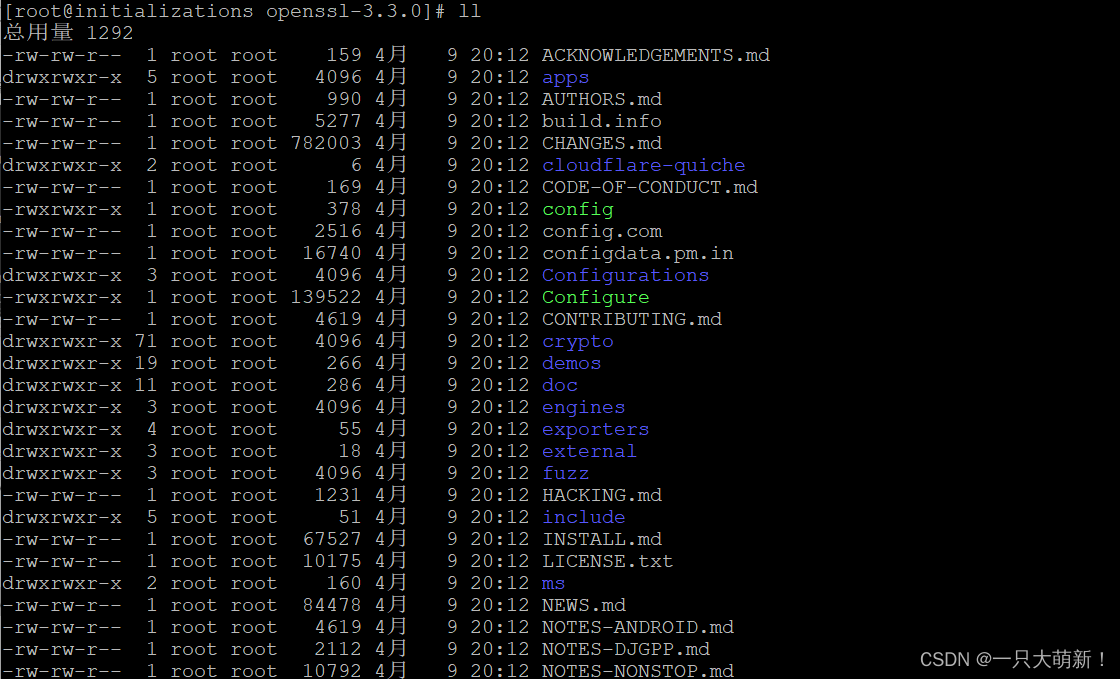The height and width of the screenshot is (679, 1120).
Task: Click the ACKNOWLEDGEMENTS.md file name
Action: coord(656,56)
